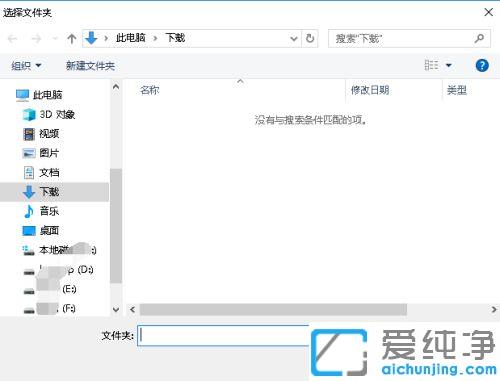Open 视频 folder in navigation pane
Image resolution: width=500 pixels, height=381 pixels.
click(x=49, y=134)
